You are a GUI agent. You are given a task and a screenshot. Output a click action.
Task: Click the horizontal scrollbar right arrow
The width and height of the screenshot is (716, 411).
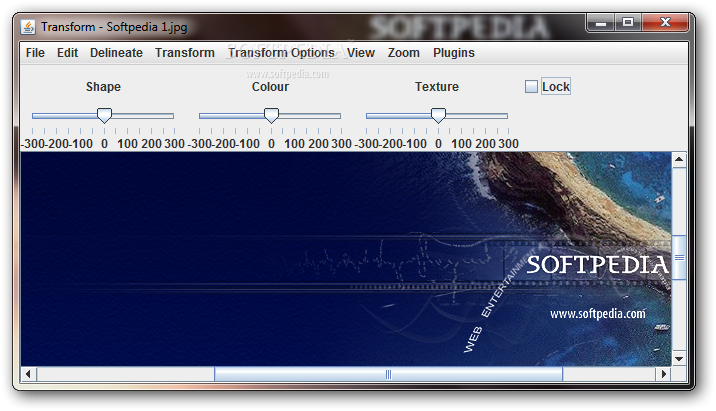(663, 374)
